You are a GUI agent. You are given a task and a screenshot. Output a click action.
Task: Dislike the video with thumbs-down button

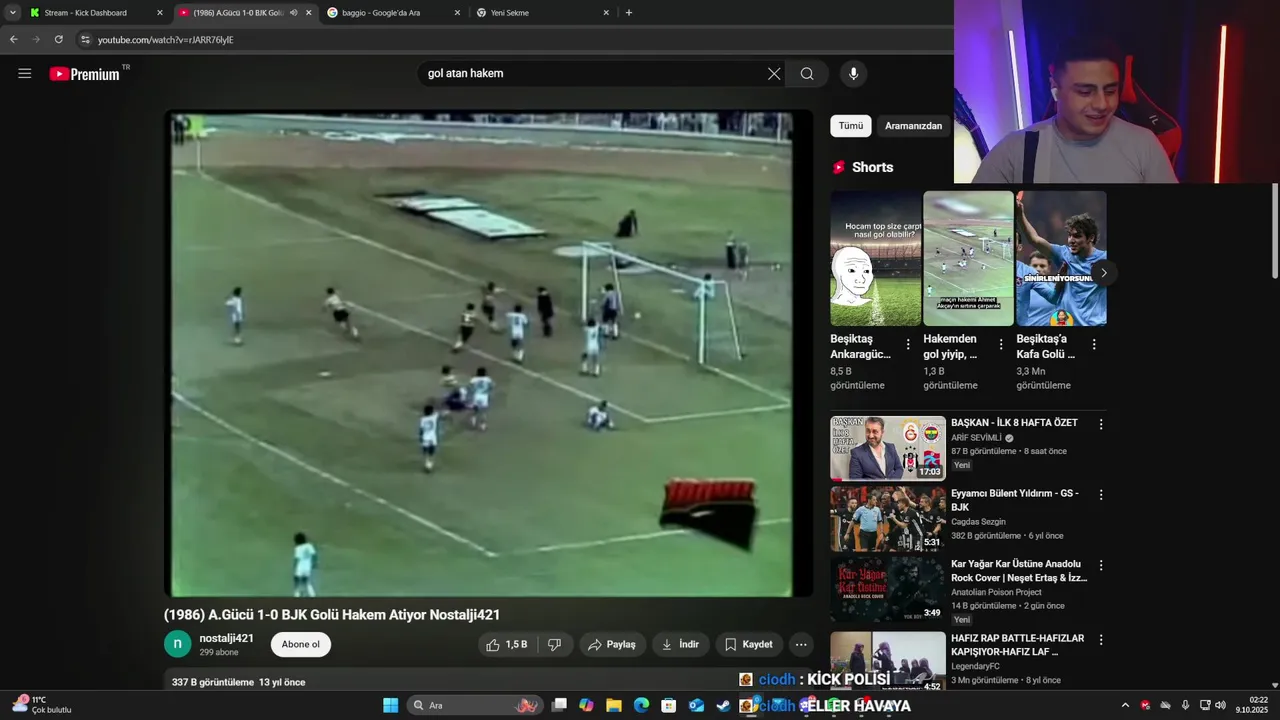click(x=554, y=645)
